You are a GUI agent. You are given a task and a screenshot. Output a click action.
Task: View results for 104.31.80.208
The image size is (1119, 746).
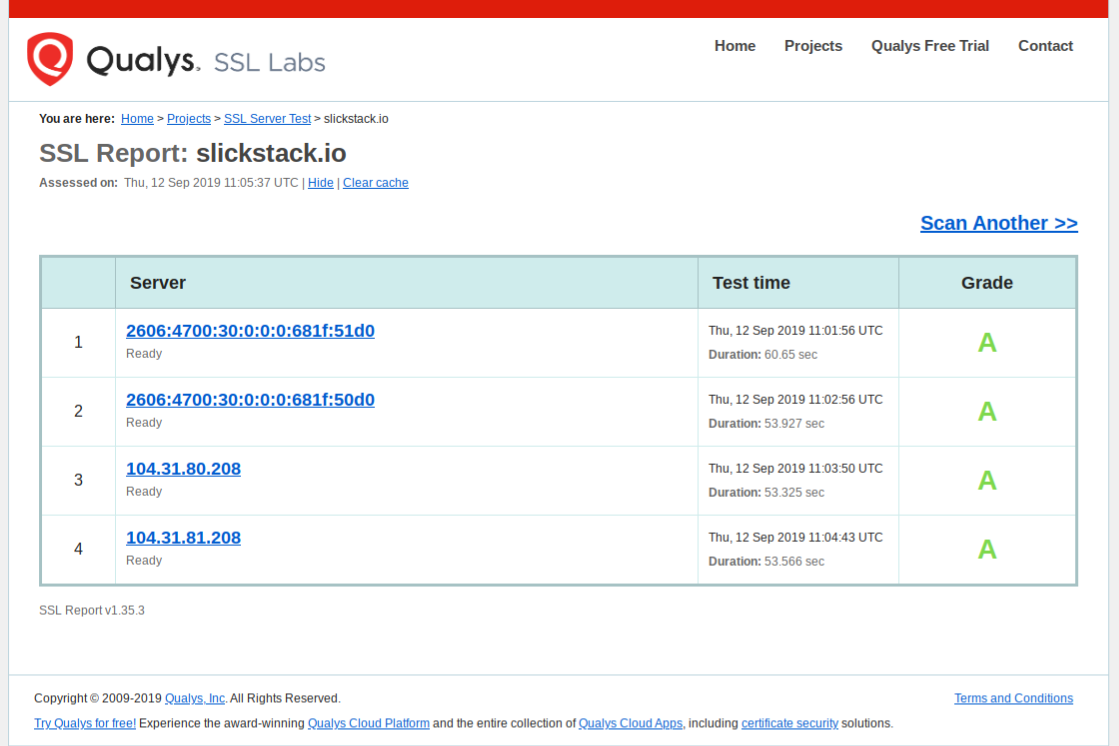coord(183,468)
